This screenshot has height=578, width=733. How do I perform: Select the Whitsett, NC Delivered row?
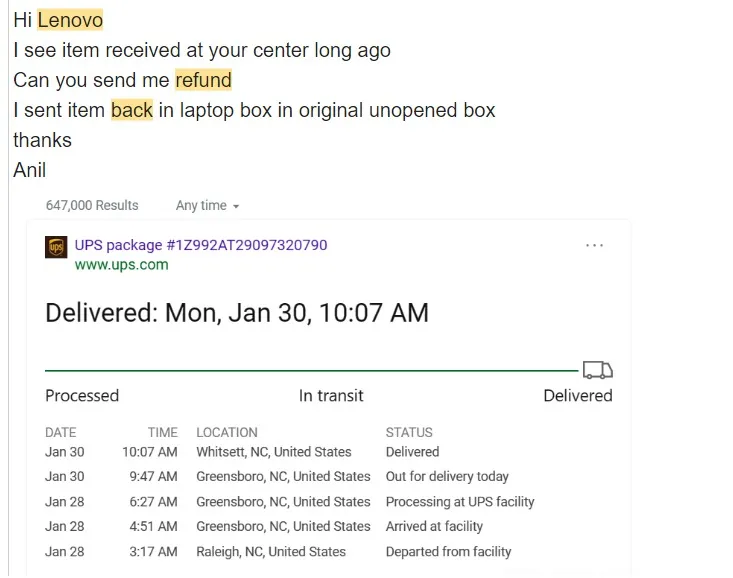[x=290, y=452]
